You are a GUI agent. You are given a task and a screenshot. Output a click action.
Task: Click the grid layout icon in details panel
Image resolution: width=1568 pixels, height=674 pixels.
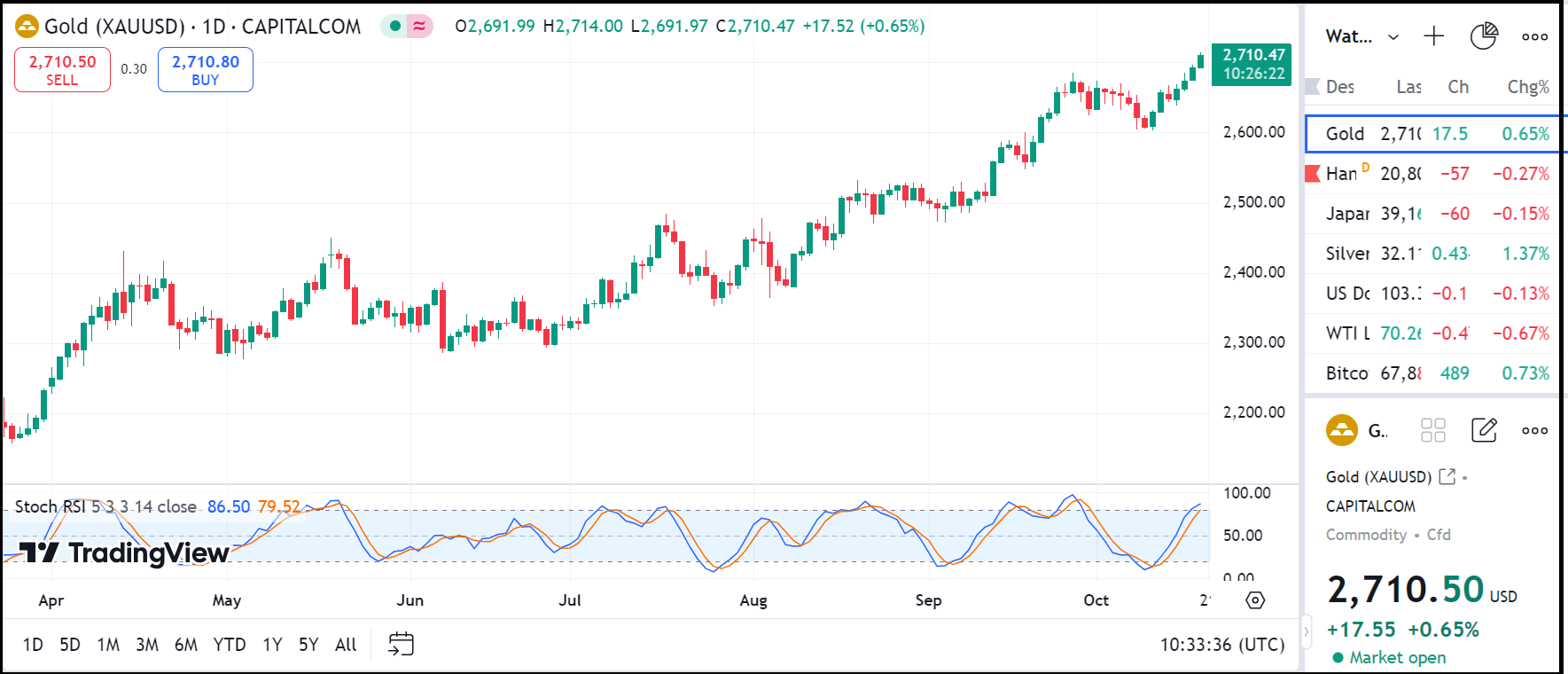[1432, 430]
